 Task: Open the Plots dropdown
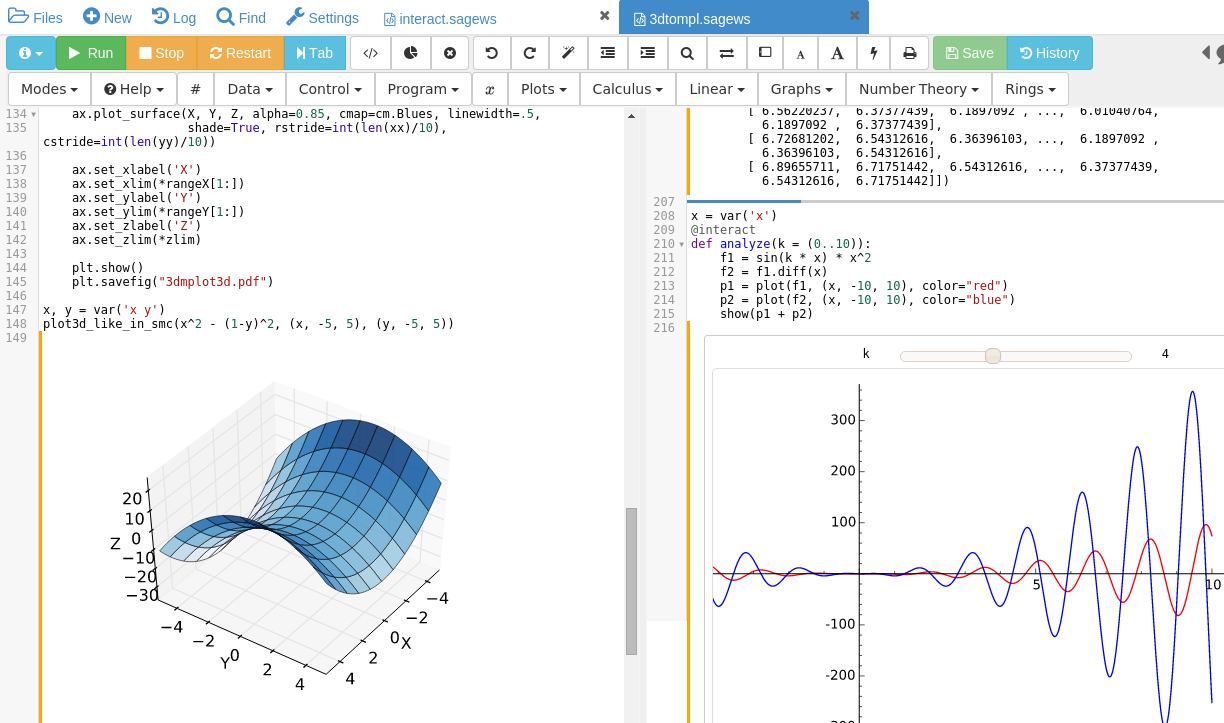pyautogui.click(x=544, y=89)
